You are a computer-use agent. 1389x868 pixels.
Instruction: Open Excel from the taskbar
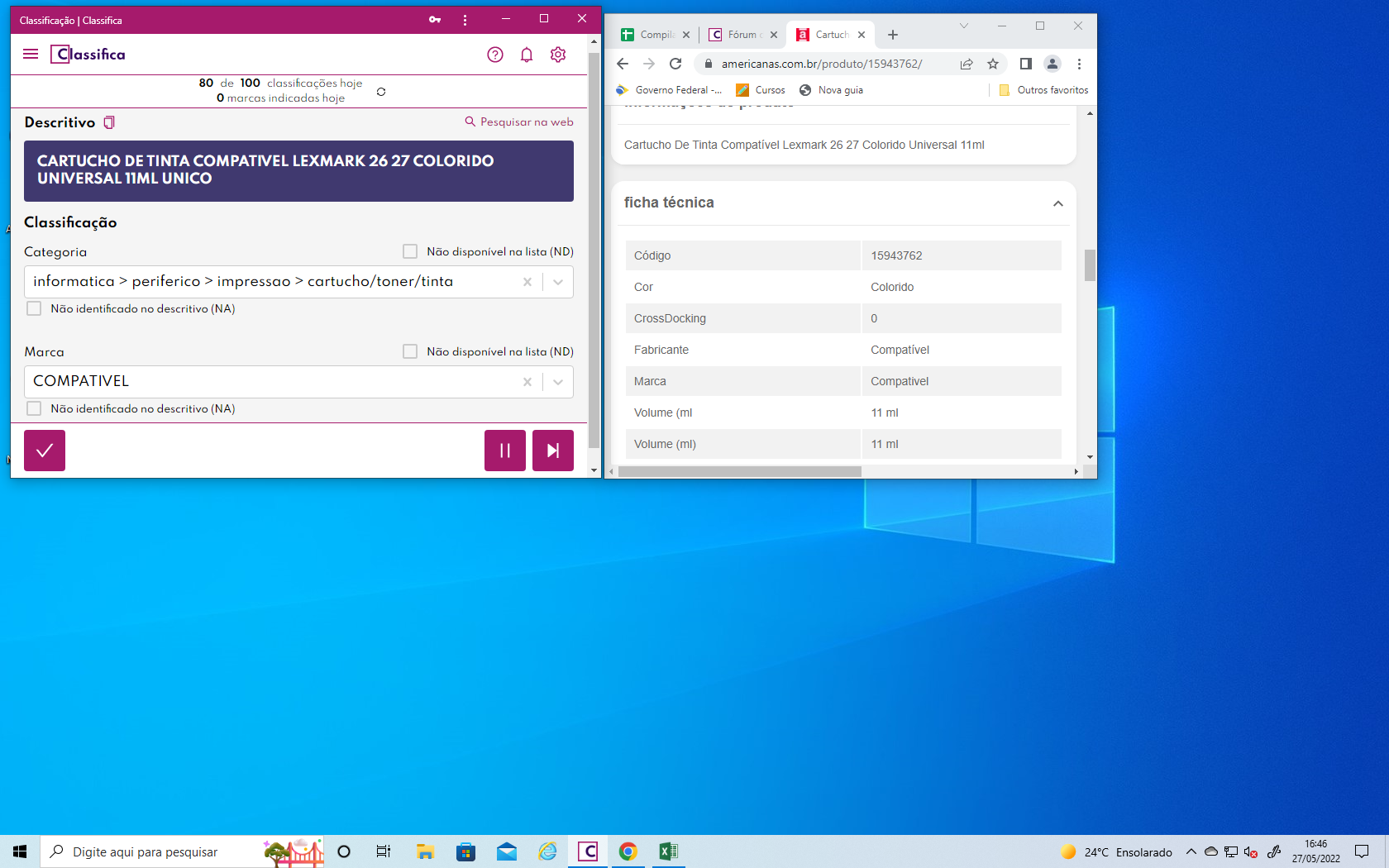click(x=668, y=851)
